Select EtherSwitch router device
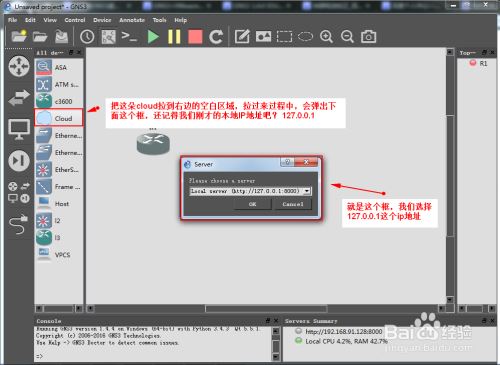Viewport: 500px width, 365px height. pos(59,170)
